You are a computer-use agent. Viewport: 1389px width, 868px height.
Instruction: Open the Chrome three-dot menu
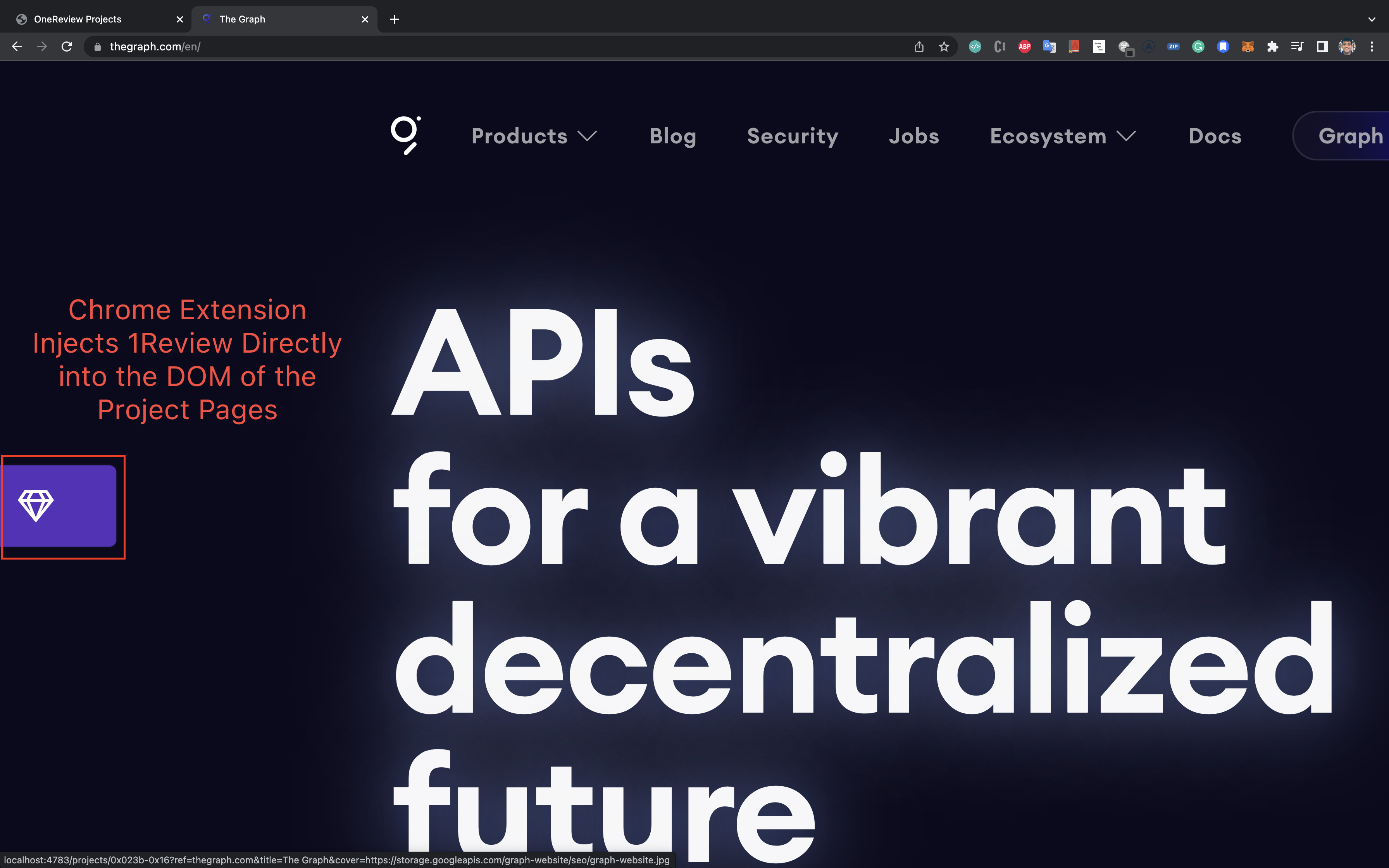click(1372, 46)
